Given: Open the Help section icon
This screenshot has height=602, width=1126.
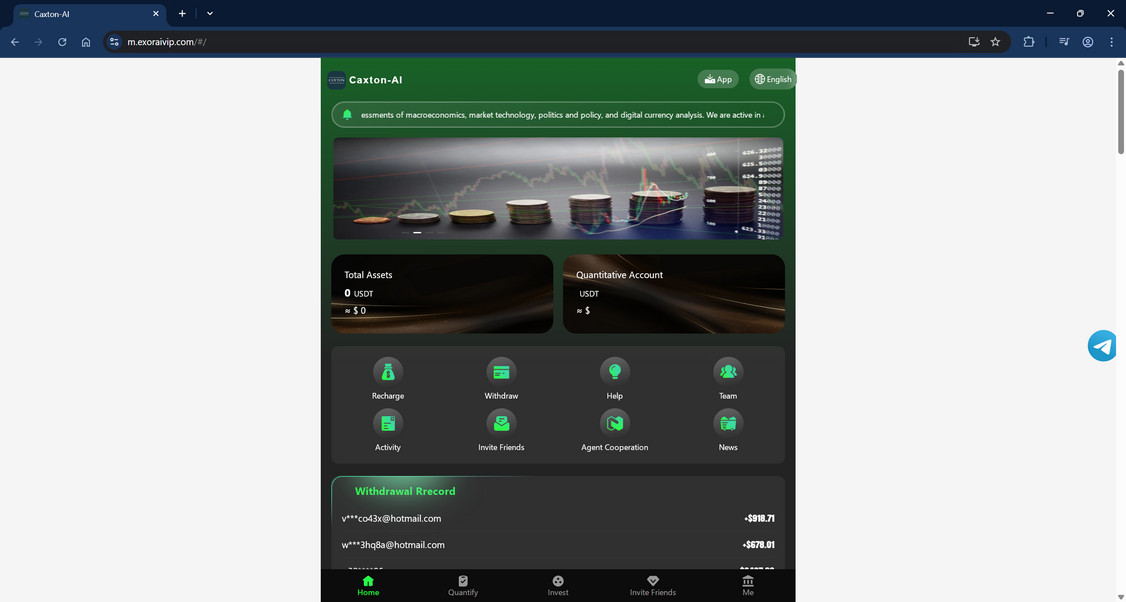Looking at the screenshot, I should coord(614,371).
